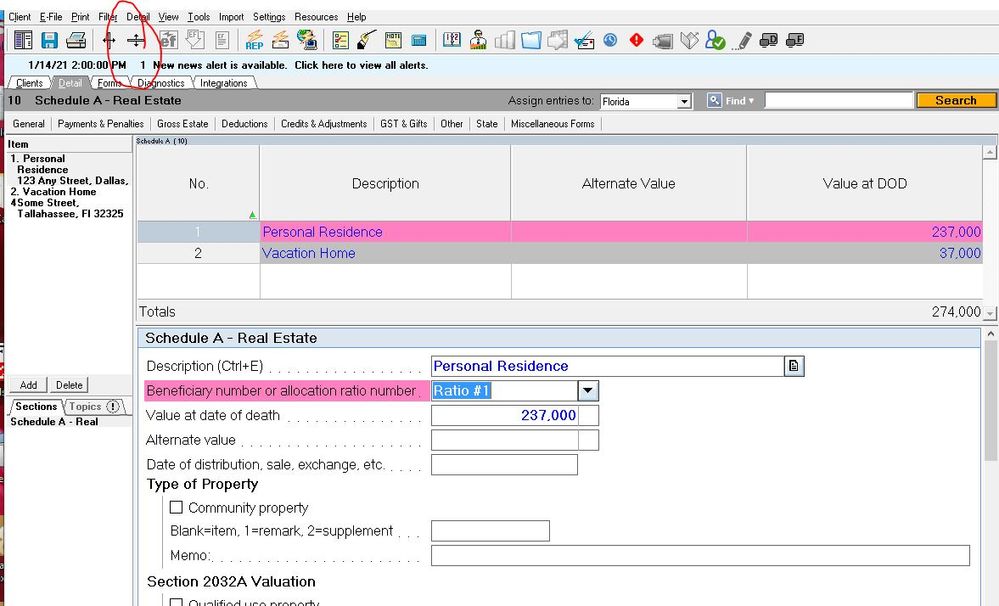The width and height of the screenshot is (999, 606).
Task: Go to the Deductions section tab
Action: click(x=244, y=124)
